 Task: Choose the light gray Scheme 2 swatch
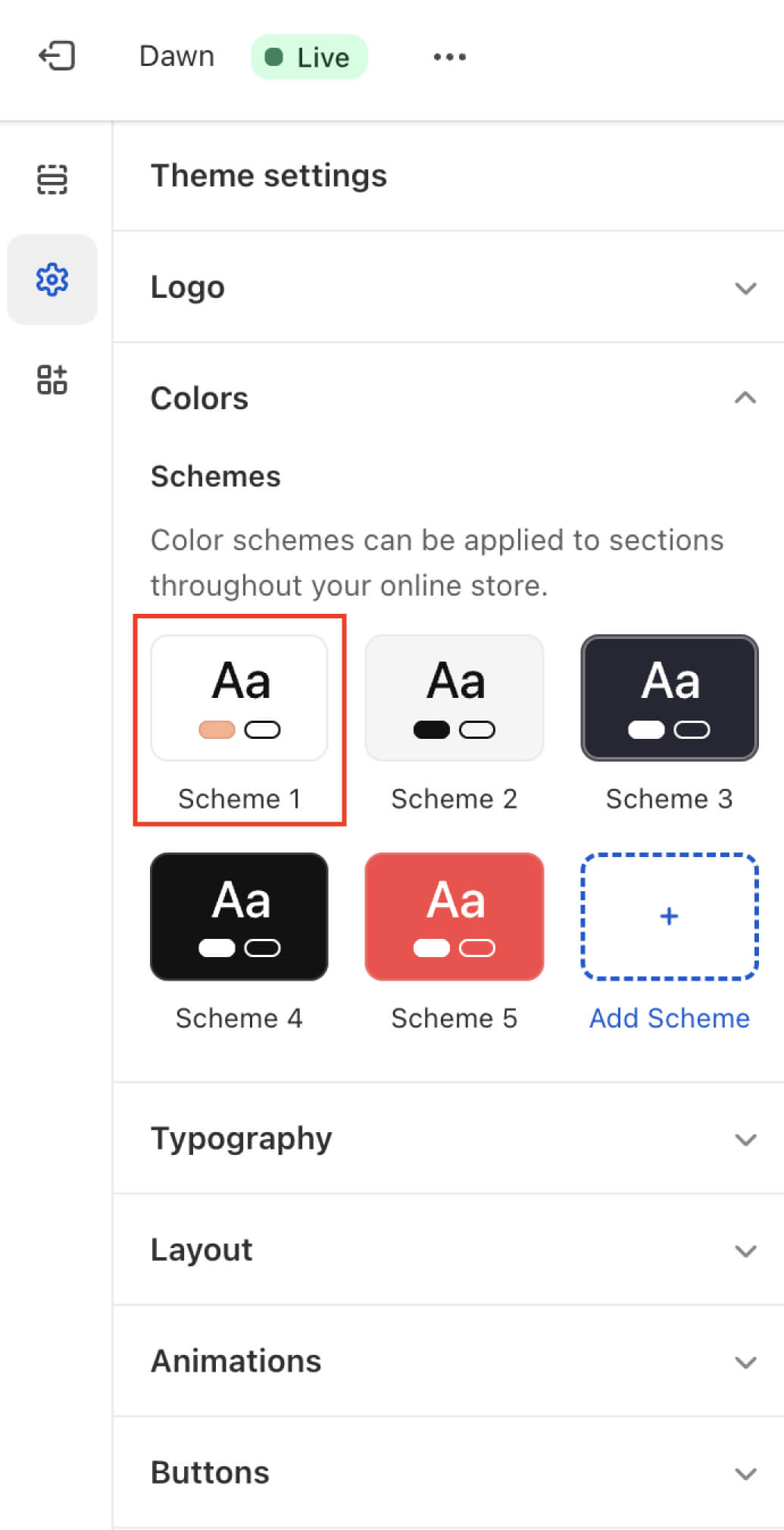454,698
